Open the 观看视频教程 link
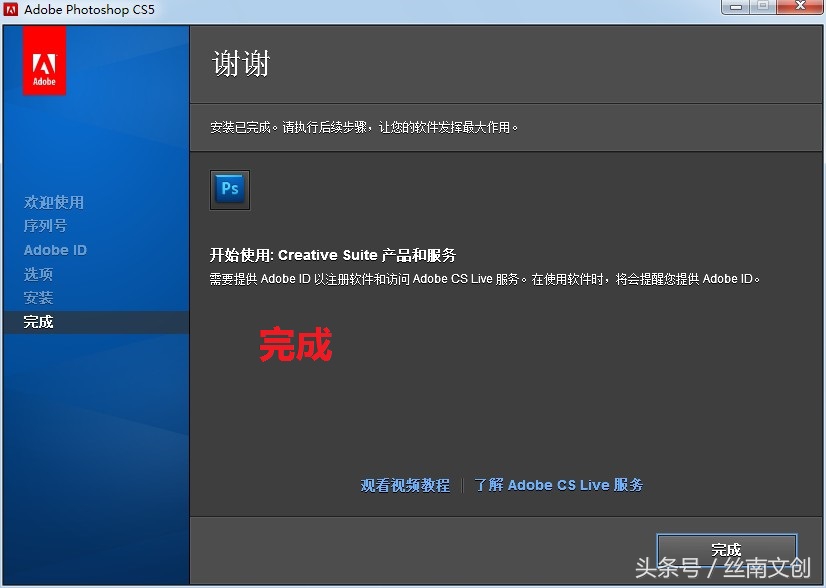826x588 pixels. click(404, 484)
